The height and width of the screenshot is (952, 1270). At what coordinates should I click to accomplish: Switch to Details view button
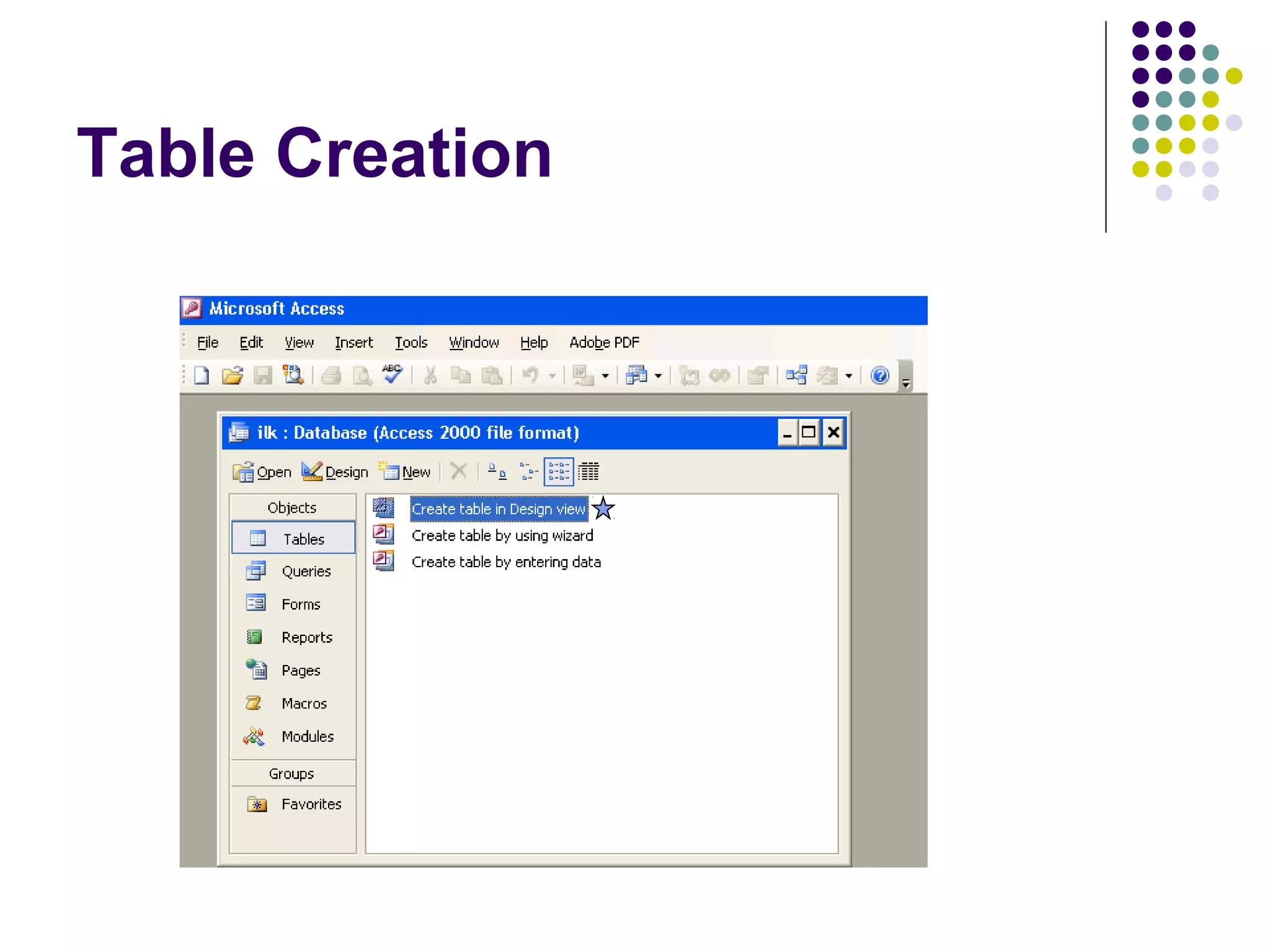tap(588, 472)
